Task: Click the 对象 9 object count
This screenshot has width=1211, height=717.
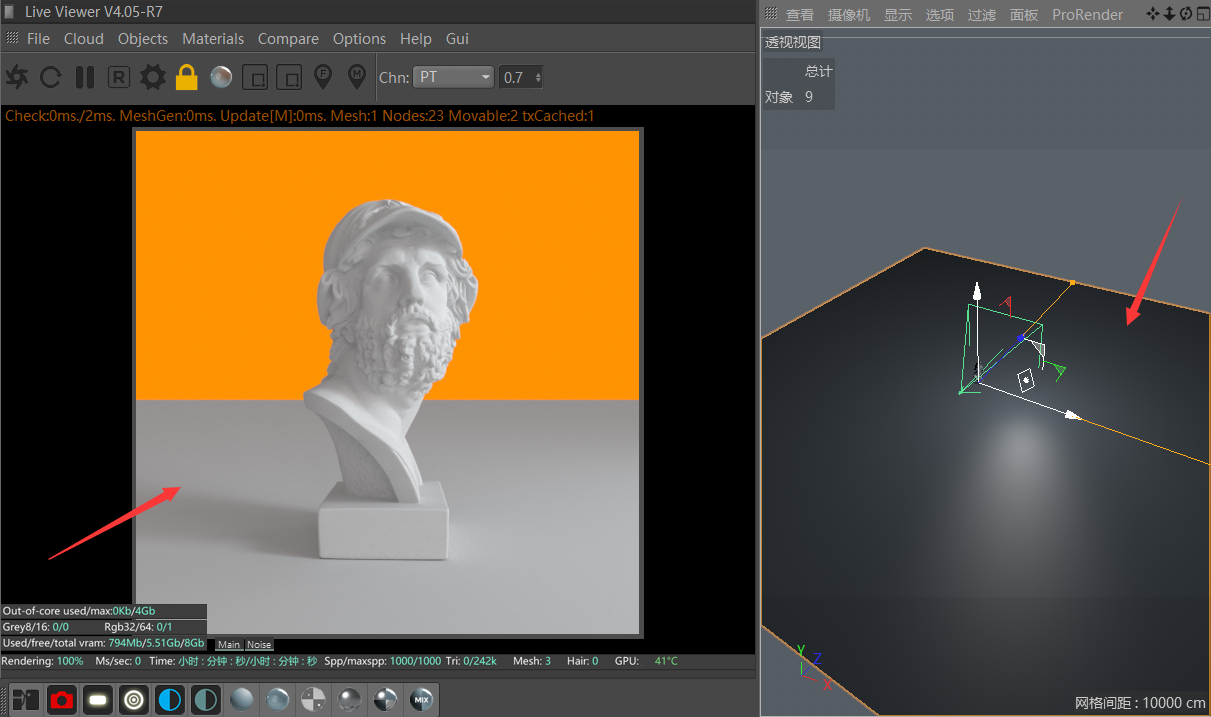Action: pyautogui.click(x=789, y=97)
